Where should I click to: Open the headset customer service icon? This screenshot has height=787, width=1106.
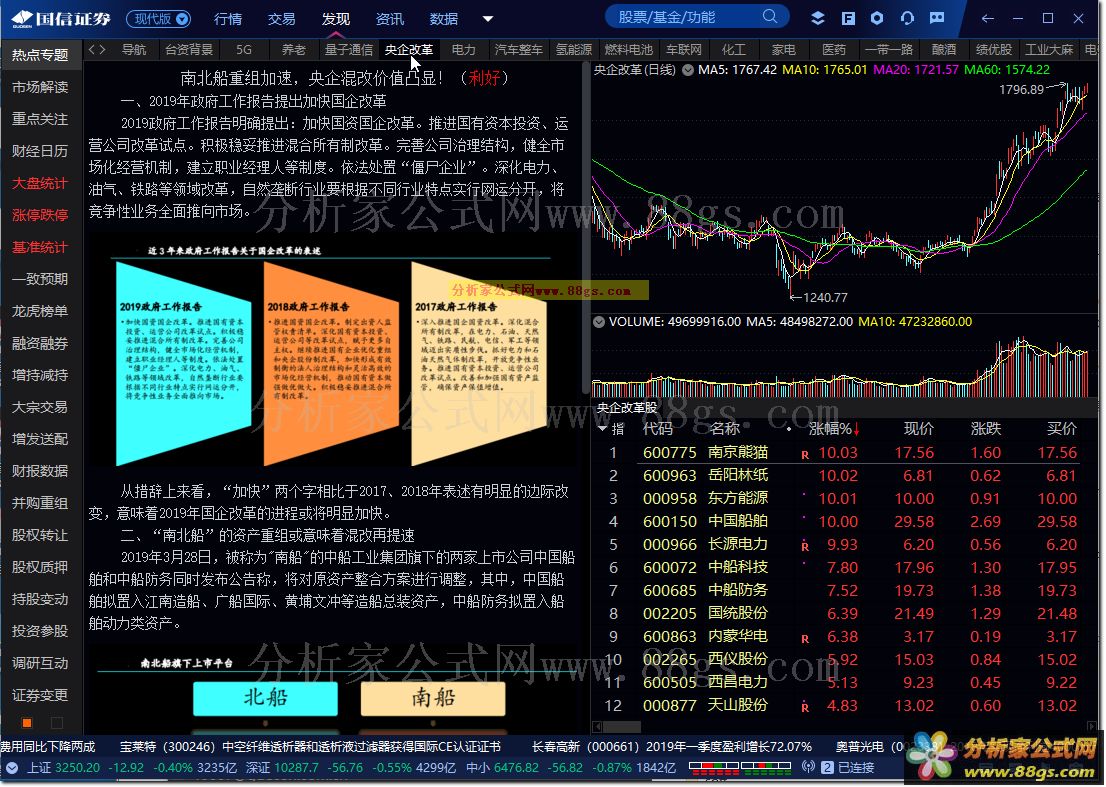pos(907,18)
